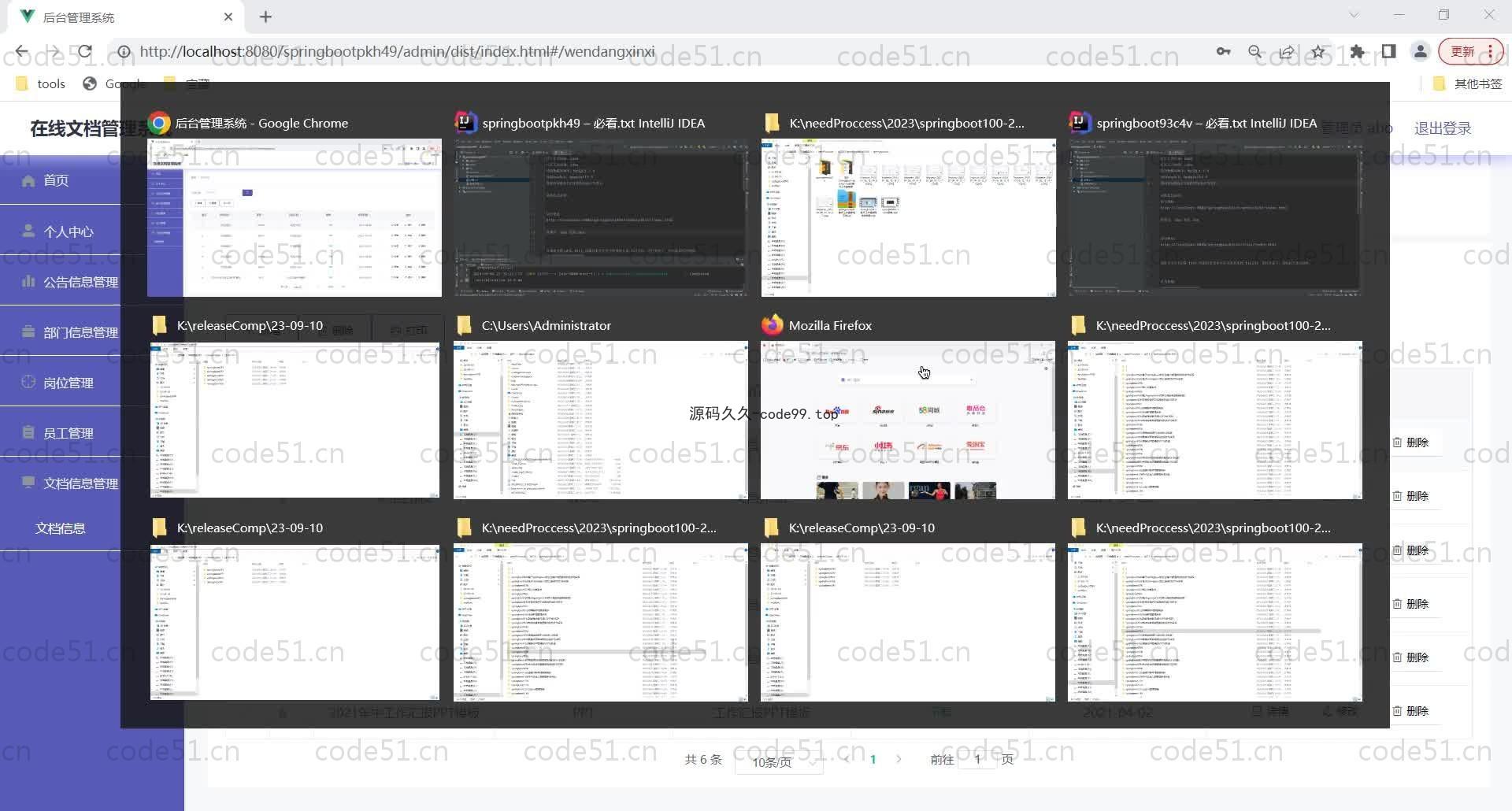Screen dimensions: 1512x811
Task: Click the Mozilla Firefox switcher title text
Action: (830, 325)
